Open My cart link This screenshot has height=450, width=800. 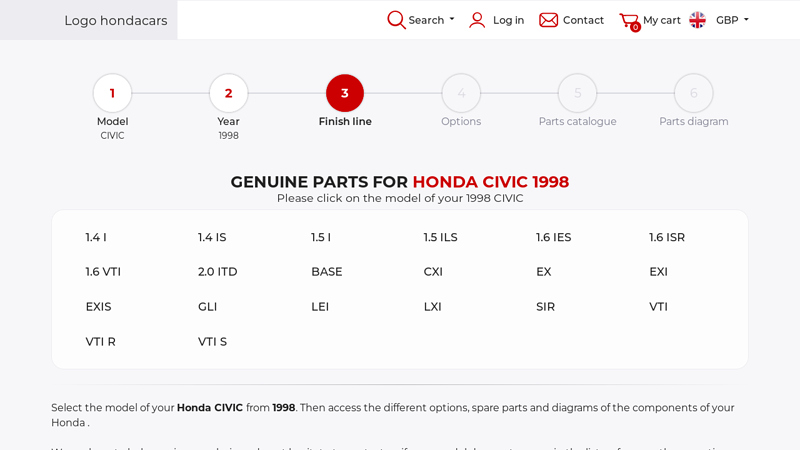pyautogui.click(x=662, y=20)
